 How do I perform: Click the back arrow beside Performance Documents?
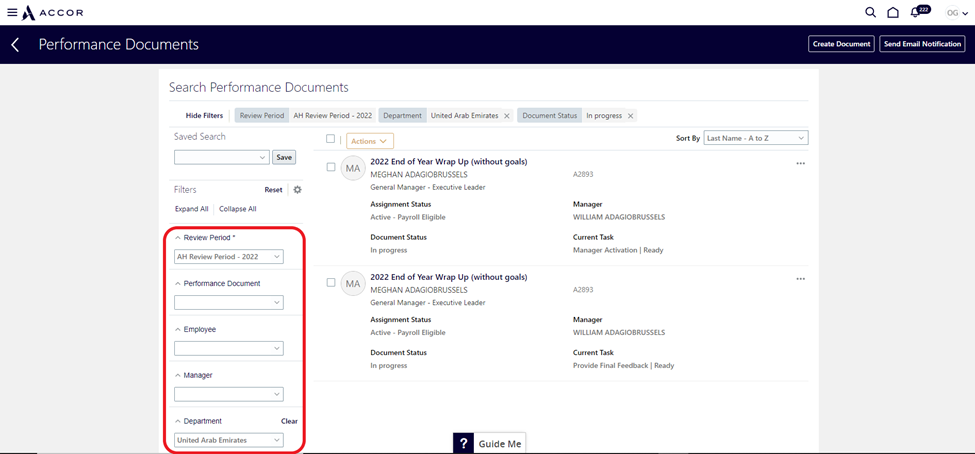click(x=16, y=44)
